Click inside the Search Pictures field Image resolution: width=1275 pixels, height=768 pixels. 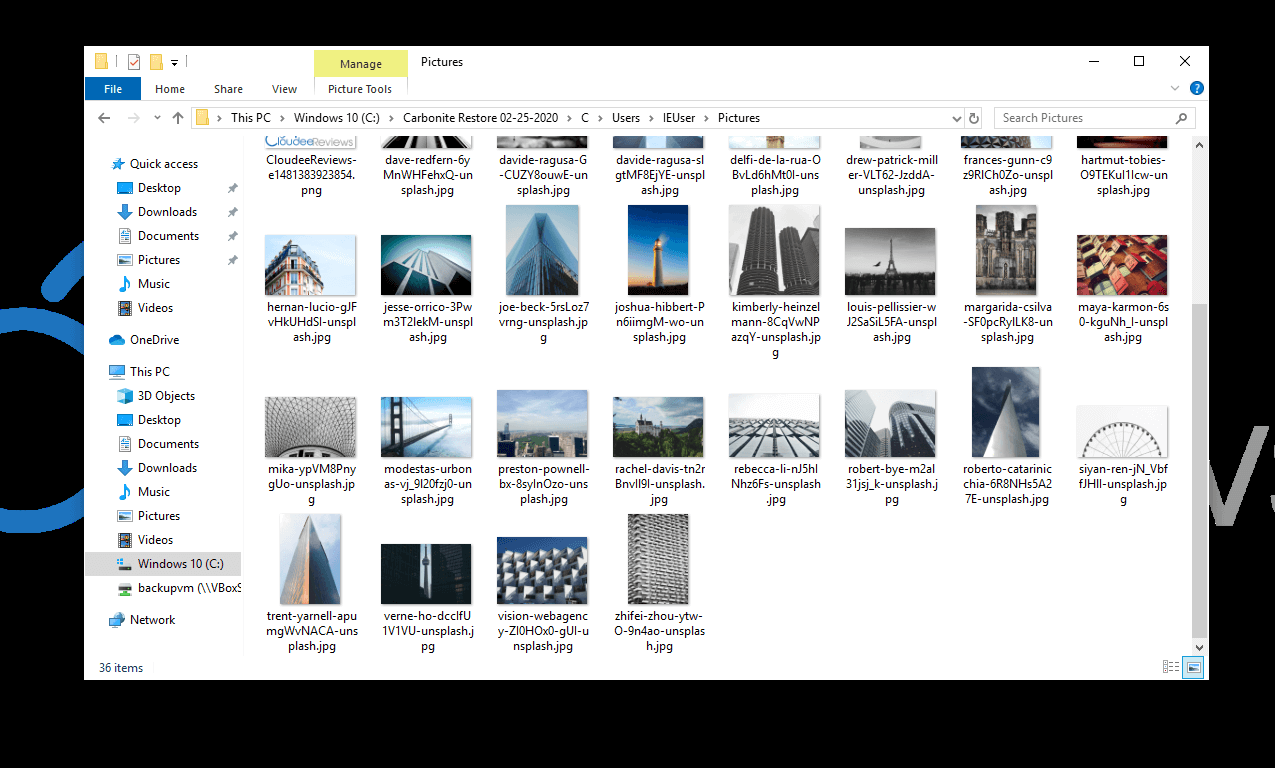click(x=1085, y=118)
